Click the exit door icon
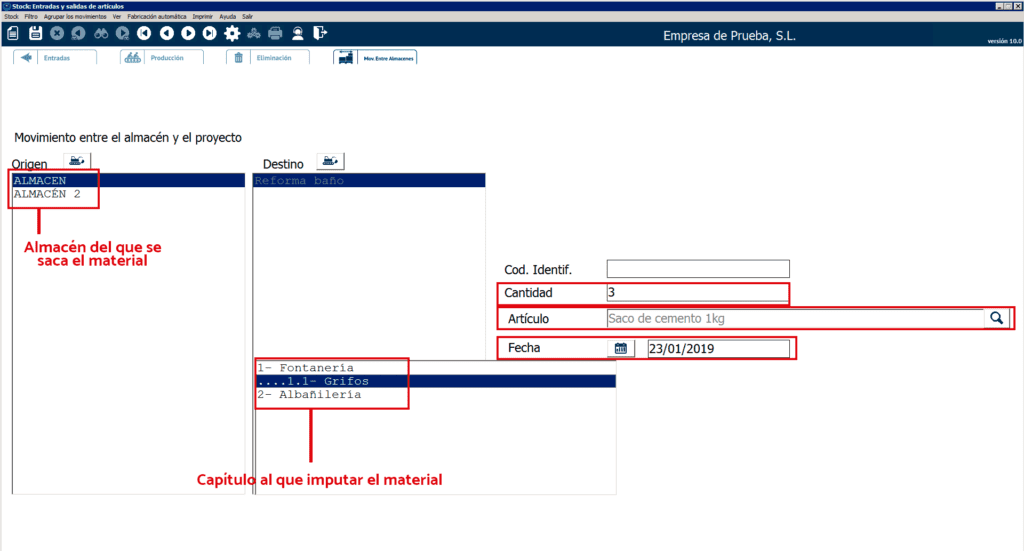Image resolution: width=1024 pixels, height=551 pixels. click(x=319, y=33)
